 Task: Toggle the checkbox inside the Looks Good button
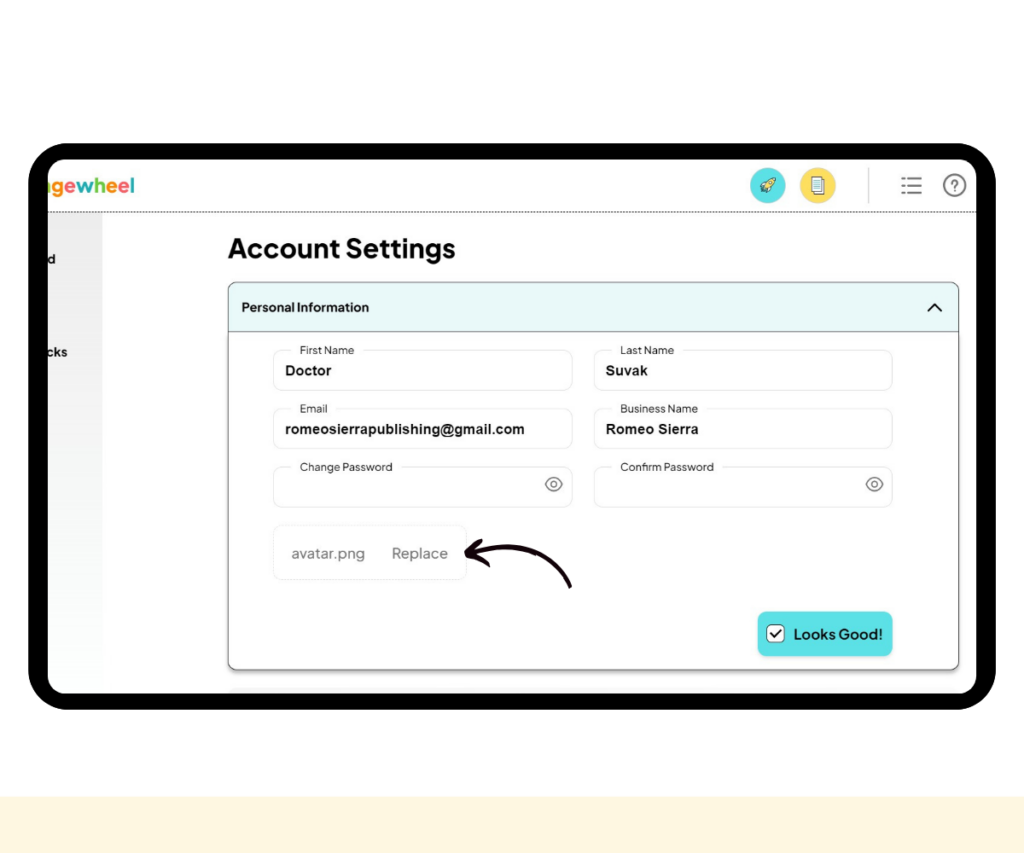coord(776,633)
